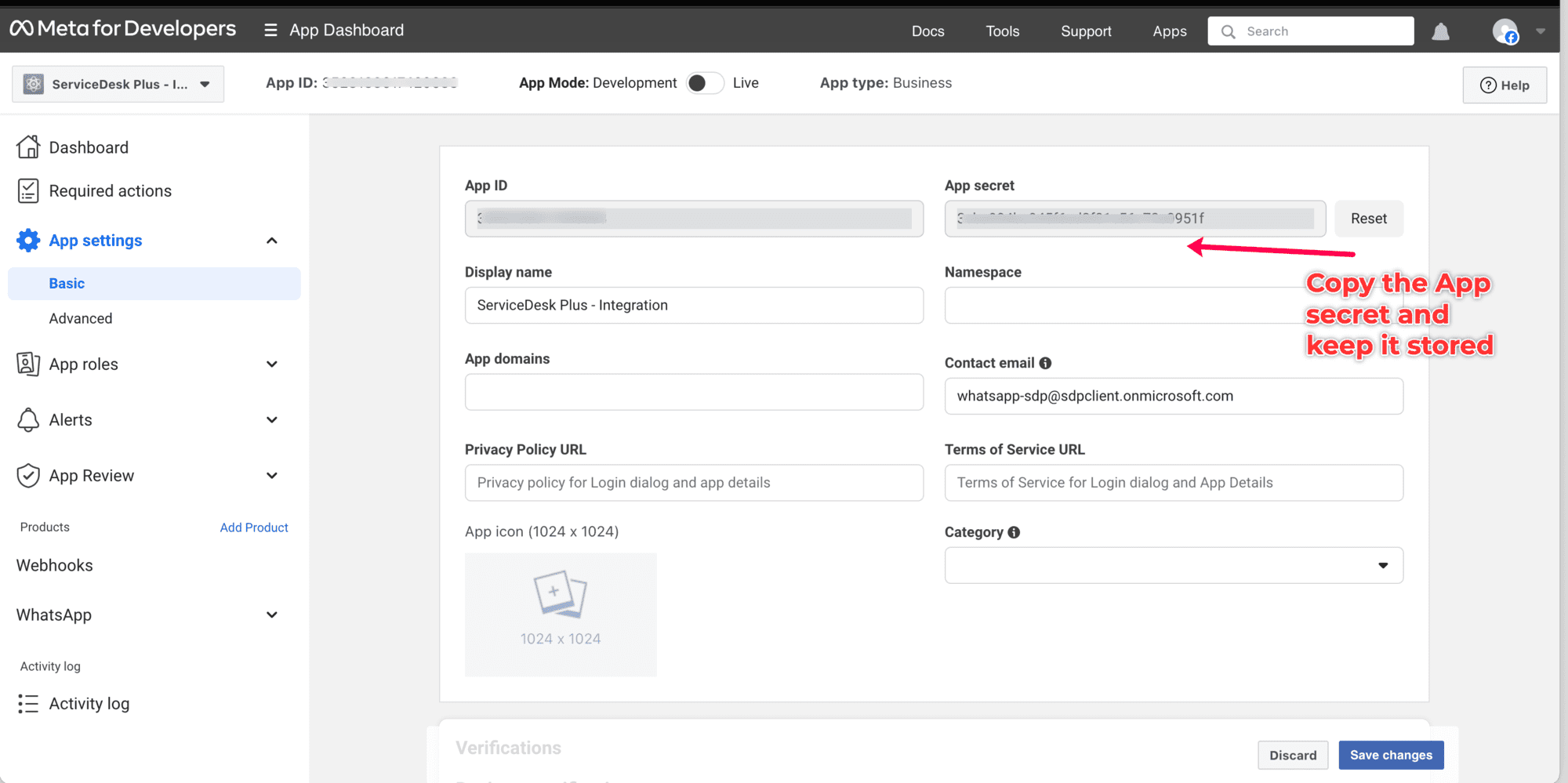The height and width of the screenshot is (783, 1568).
Task: Expand the WhatsApp product menu
Action: tap(271, 614)
